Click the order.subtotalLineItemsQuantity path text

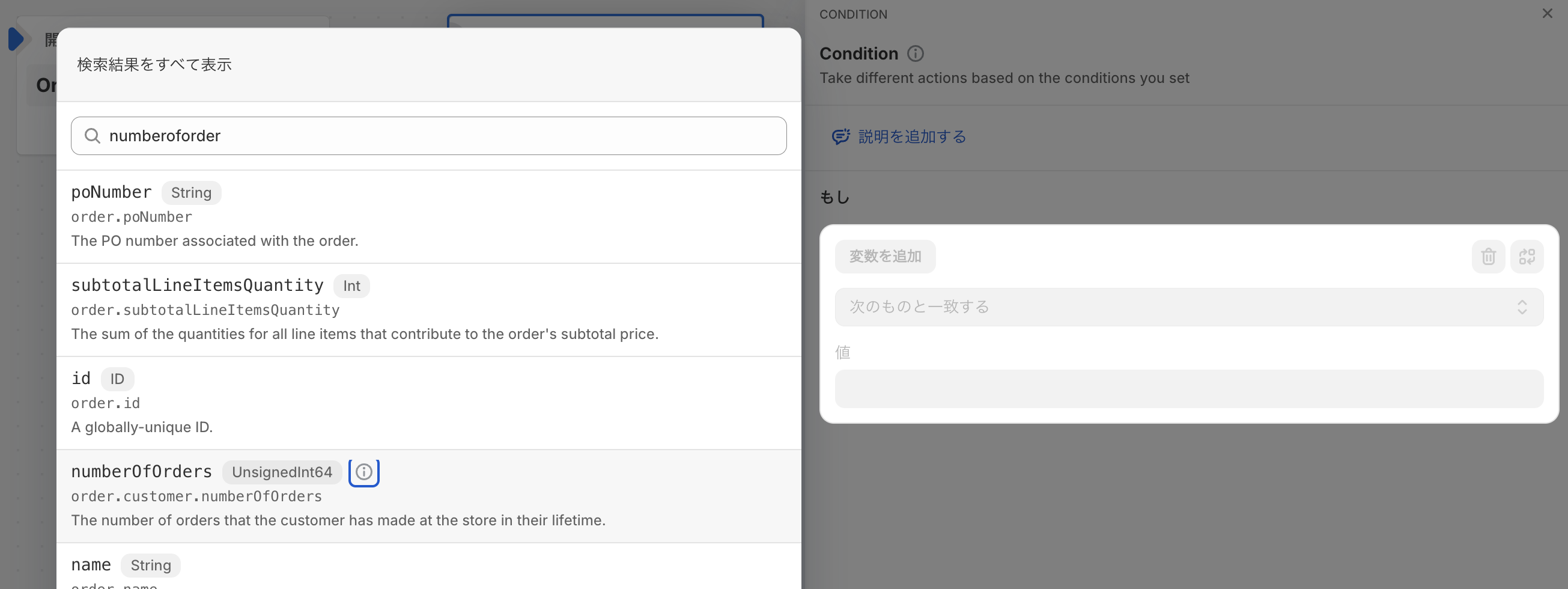(205, 310)
